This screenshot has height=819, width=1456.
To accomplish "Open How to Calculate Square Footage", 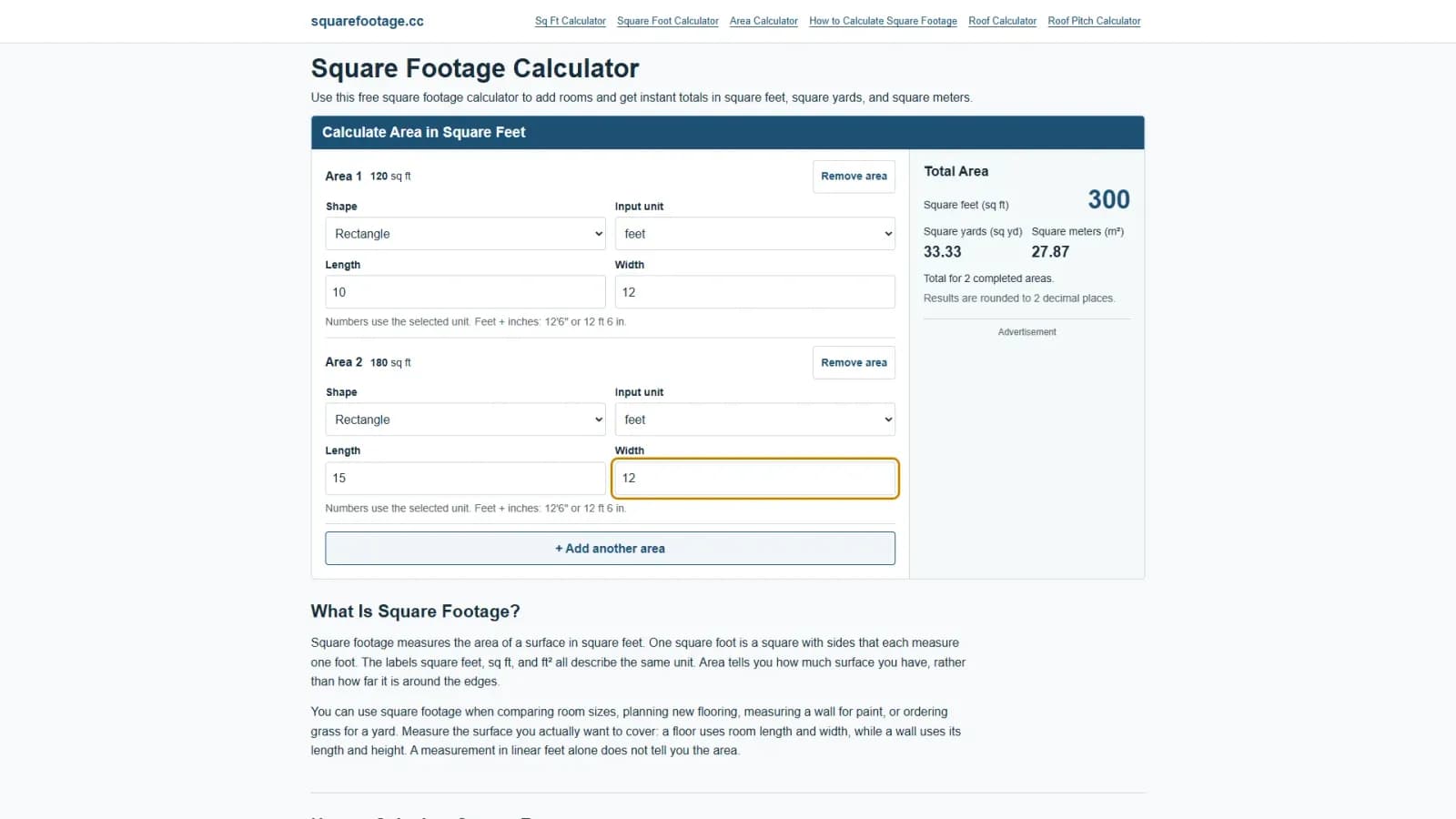I will tap(883, 21).
